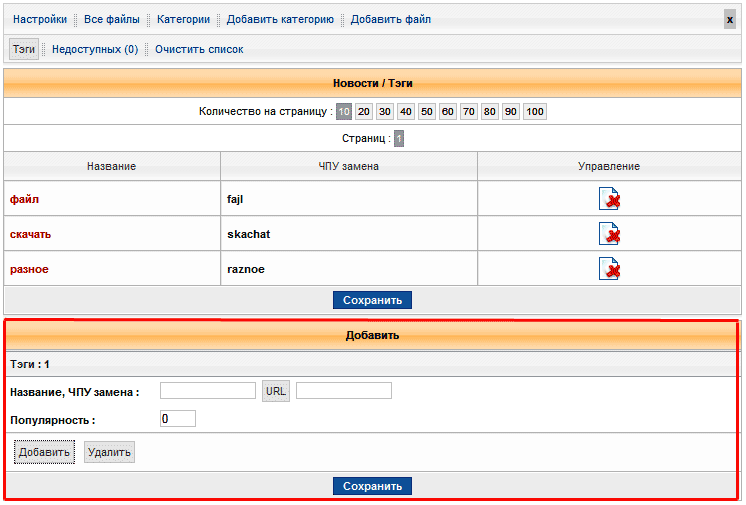Open Добавить категорию page
This screenshot has width=746, height=505.
click(280, 19)
